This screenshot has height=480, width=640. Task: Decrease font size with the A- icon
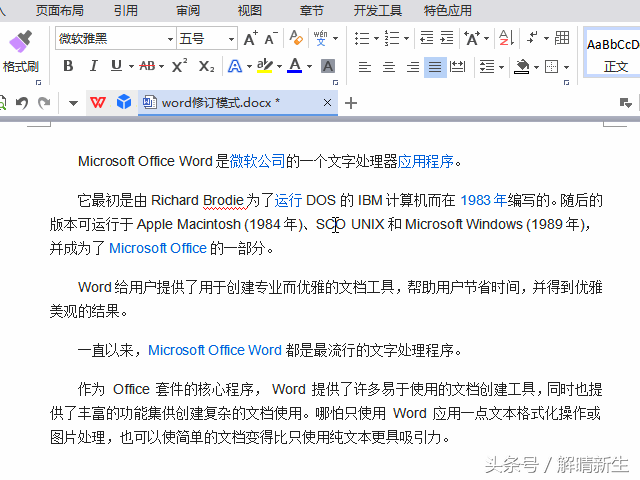pyautogui.click(x=271, y=38)
